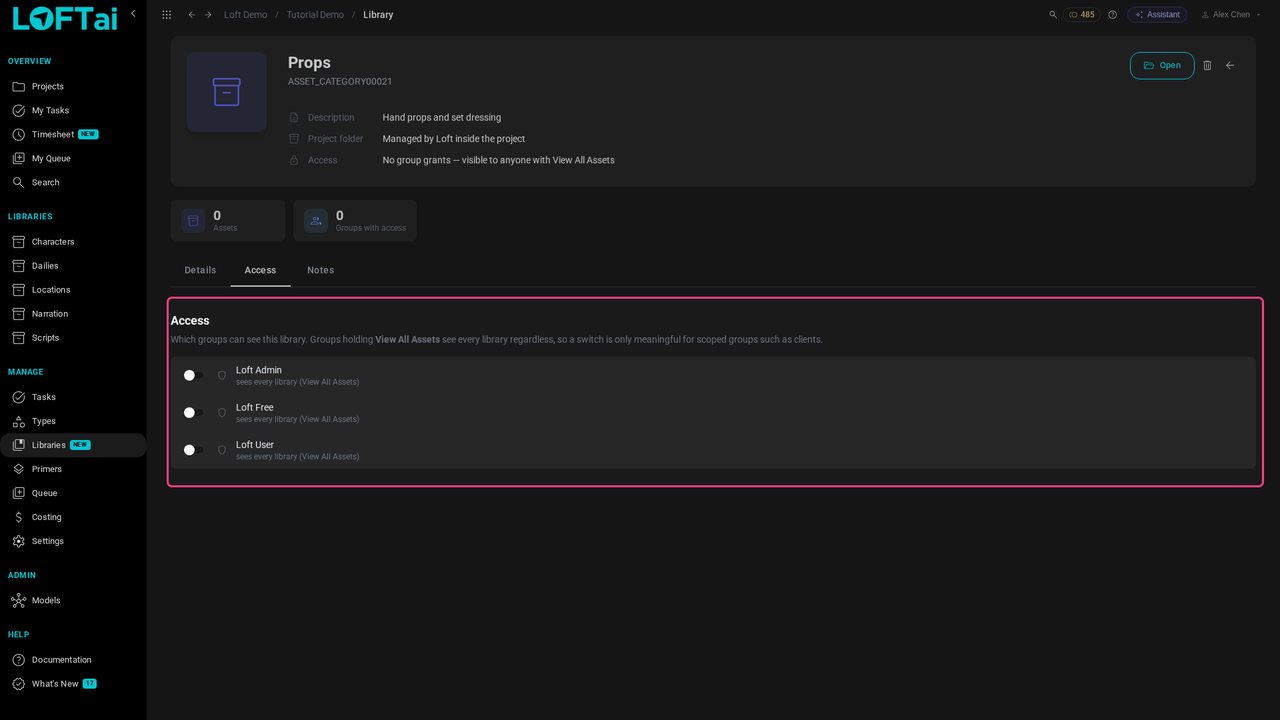The image size is (1280, 720).
Task: Open Projects from the sidebar
Action: pyautogui.click(x=73, y=87)
